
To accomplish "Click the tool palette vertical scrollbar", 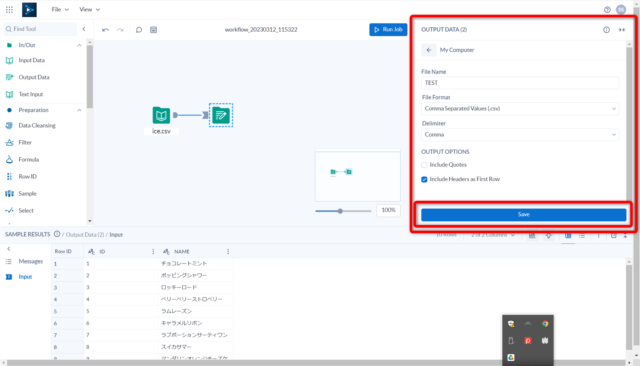I will tap(90, 77).
